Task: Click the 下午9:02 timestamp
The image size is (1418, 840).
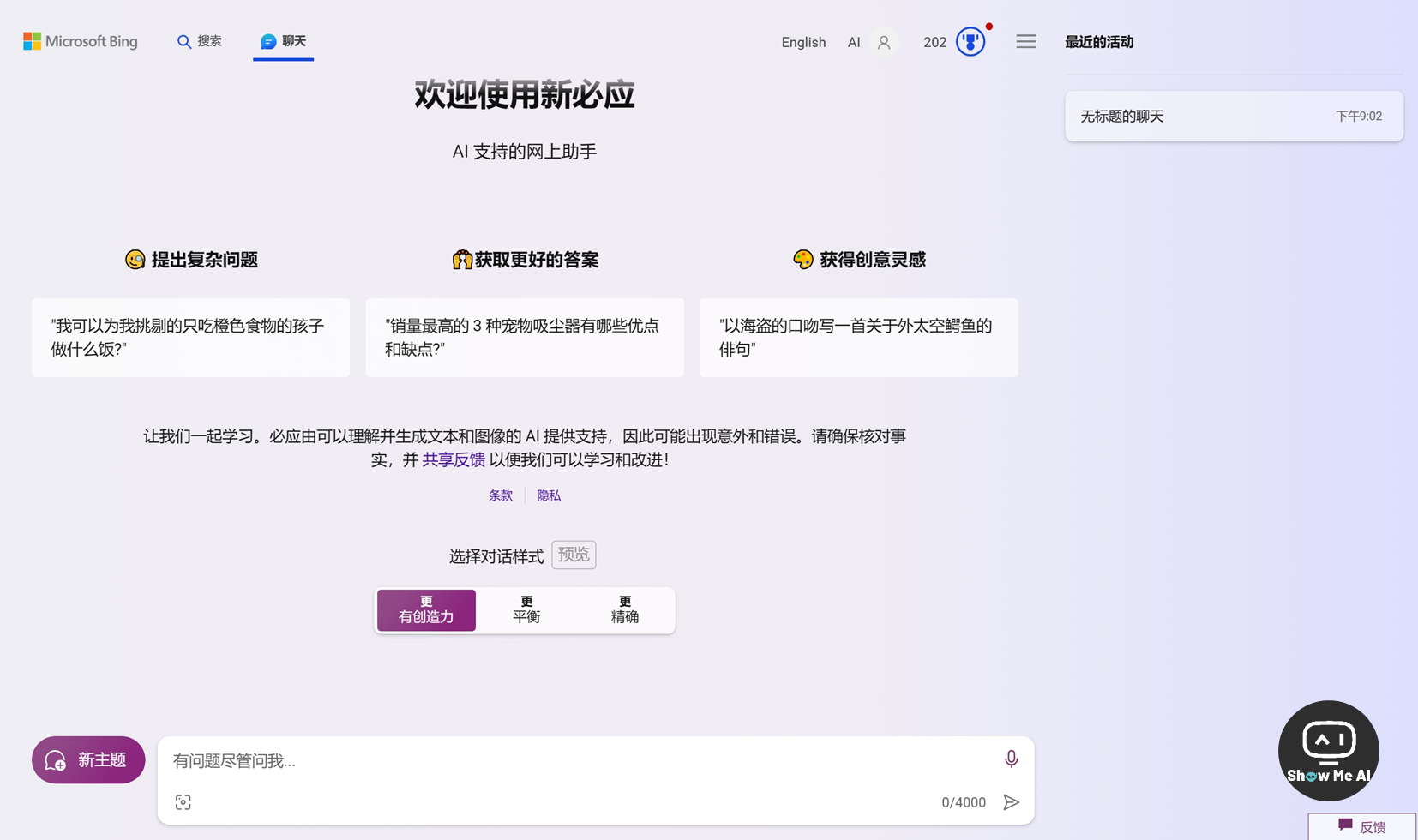Action: click(x=1359, y=116)
